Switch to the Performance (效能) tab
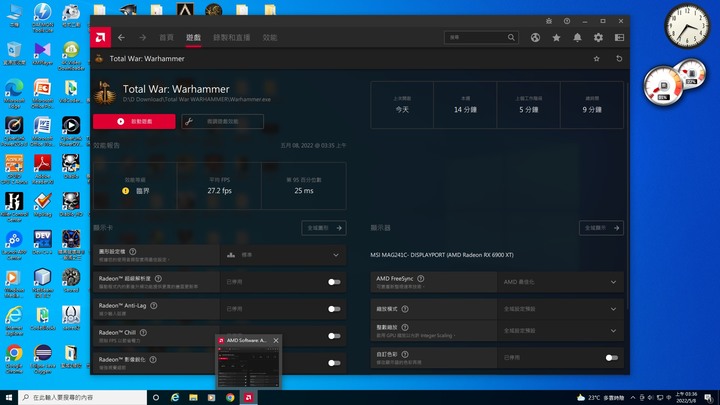Viewport: 720px width, 405px height. pos(270,38)
